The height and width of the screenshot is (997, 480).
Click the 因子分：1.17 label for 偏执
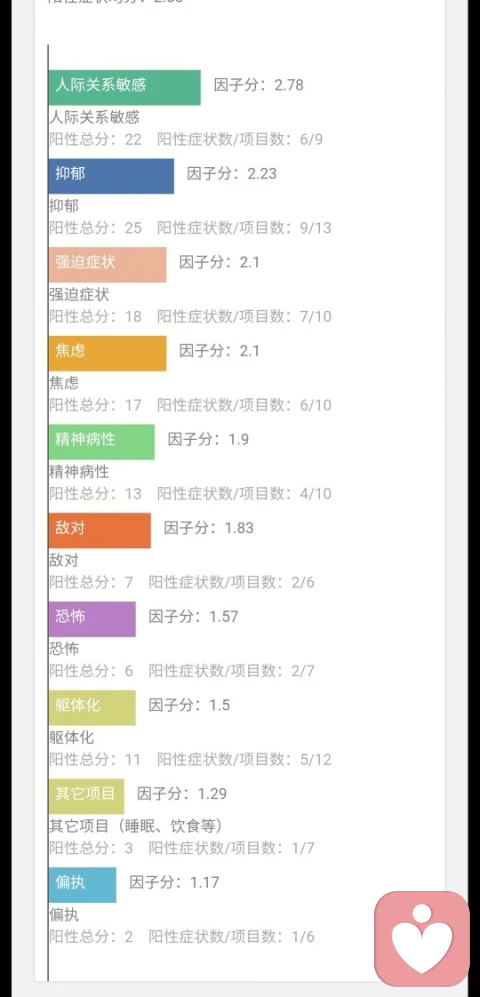(x=174, y=883)
